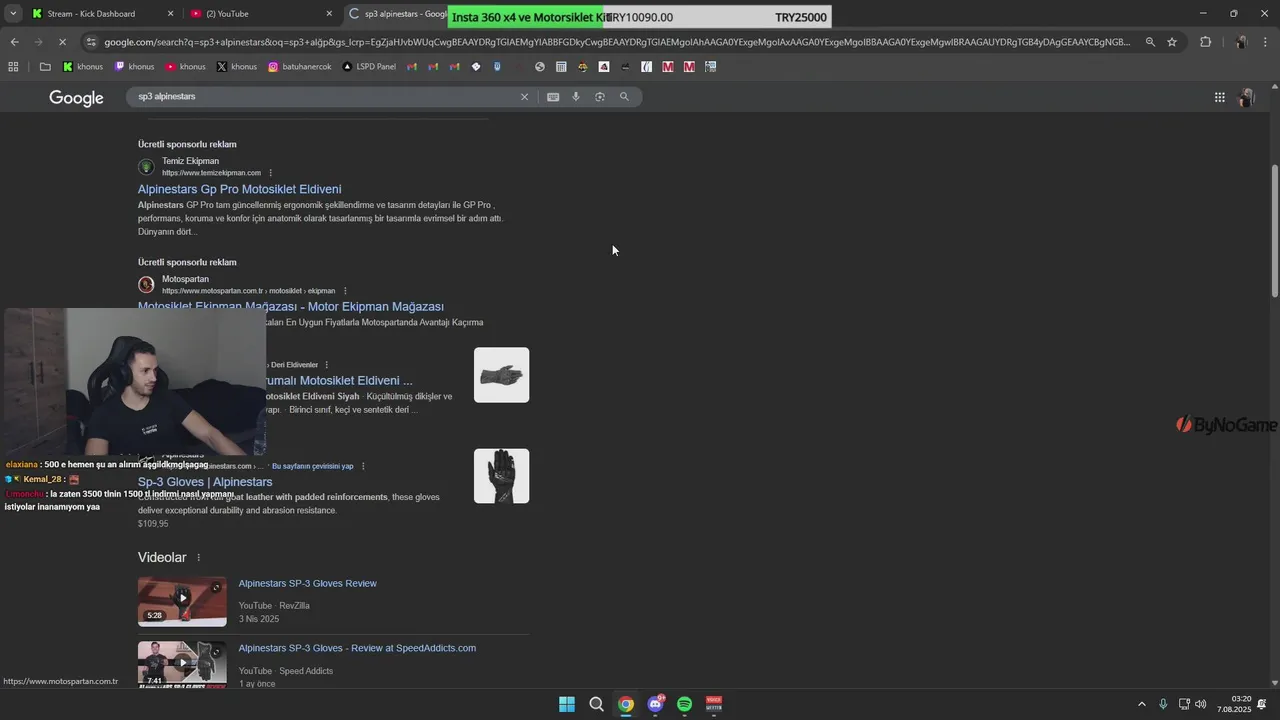Viewport: 1280px width, 720px height.
Task: Open ad options menu for Motospartan
Action: (345, 291)
